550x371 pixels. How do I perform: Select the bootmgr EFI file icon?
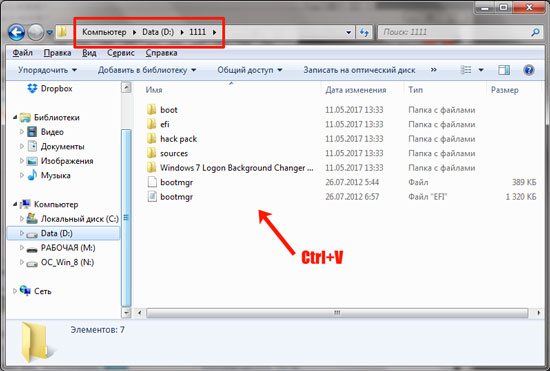tap(152, 196)
